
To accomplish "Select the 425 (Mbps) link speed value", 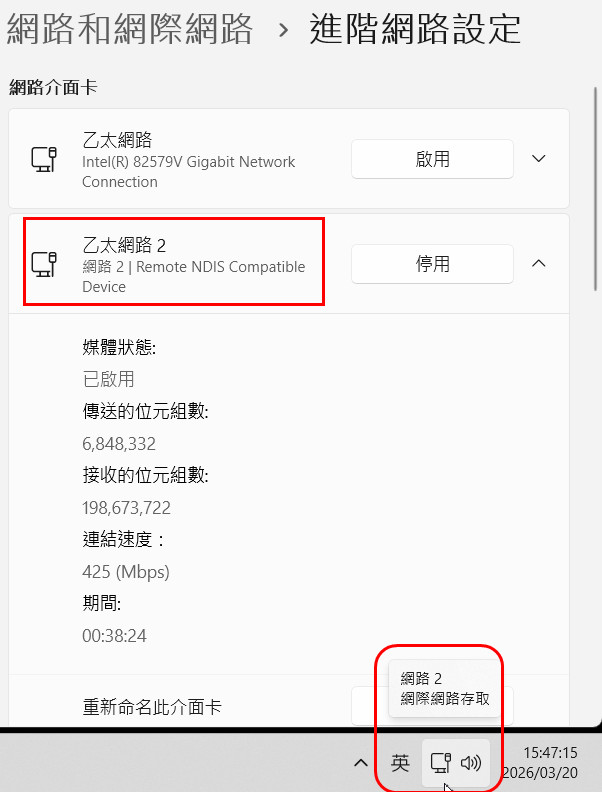I will (x=126, y=572).
